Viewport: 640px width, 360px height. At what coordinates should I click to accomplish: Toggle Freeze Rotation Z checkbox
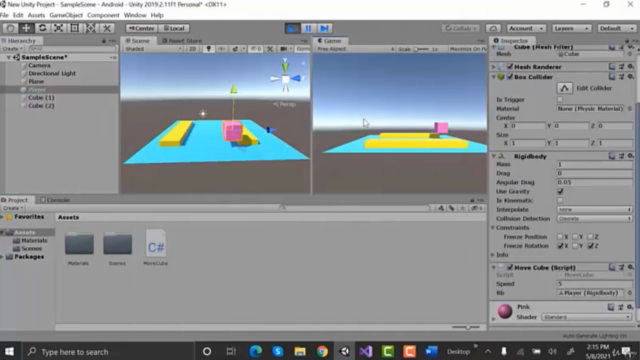coord(590,246)
